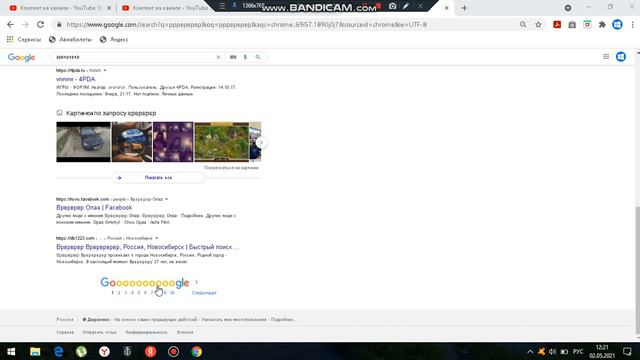
Task: Switch input language via РУС indicator
Action: pos(578,351)
